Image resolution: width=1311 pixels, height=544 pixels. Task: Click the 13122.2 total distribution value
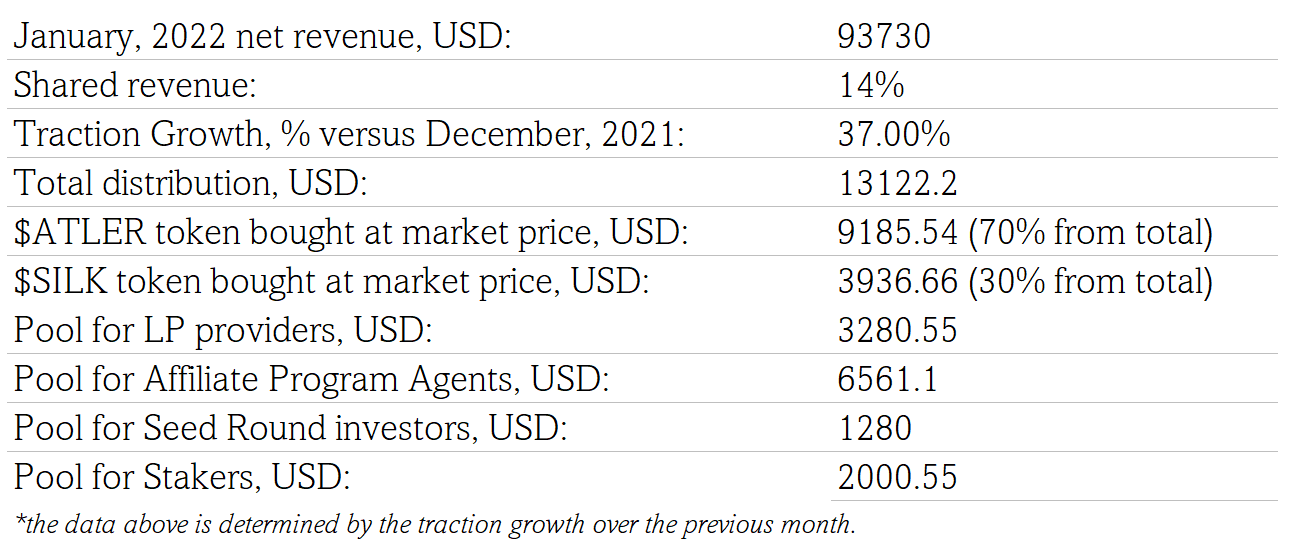(x=898, y=183)
